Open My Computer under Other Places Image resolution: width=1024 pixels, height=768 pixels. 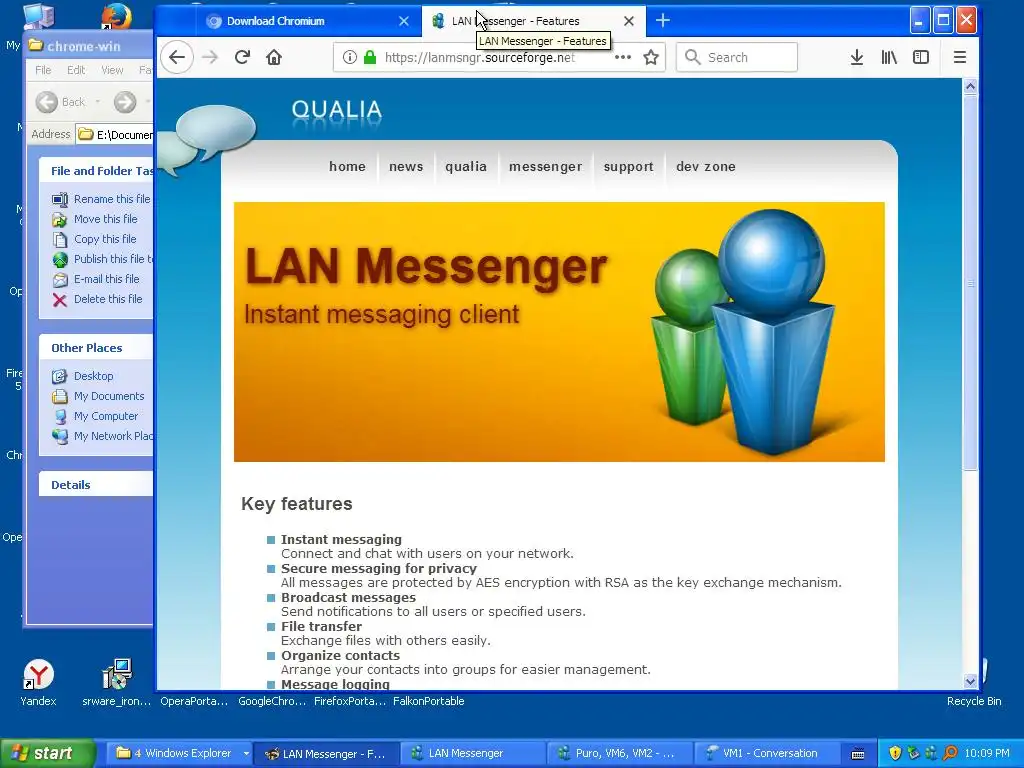tap(106, 416)
